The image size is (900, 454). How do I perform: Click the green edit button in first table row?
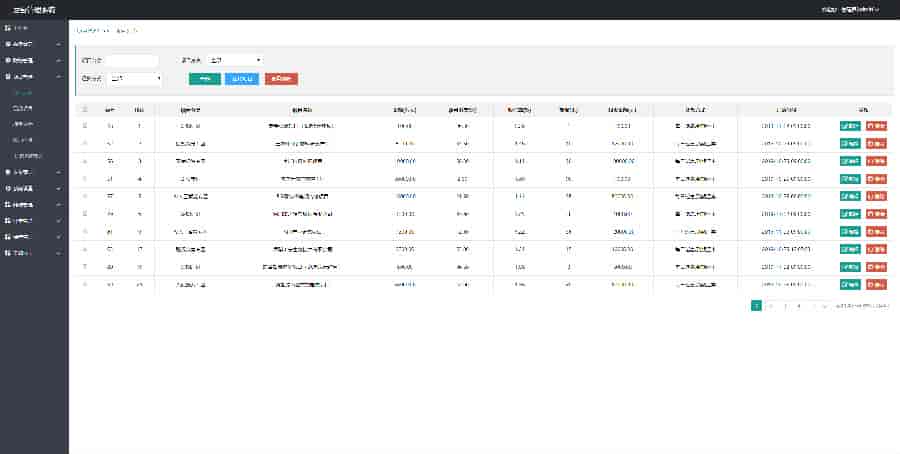pos(850,126)
